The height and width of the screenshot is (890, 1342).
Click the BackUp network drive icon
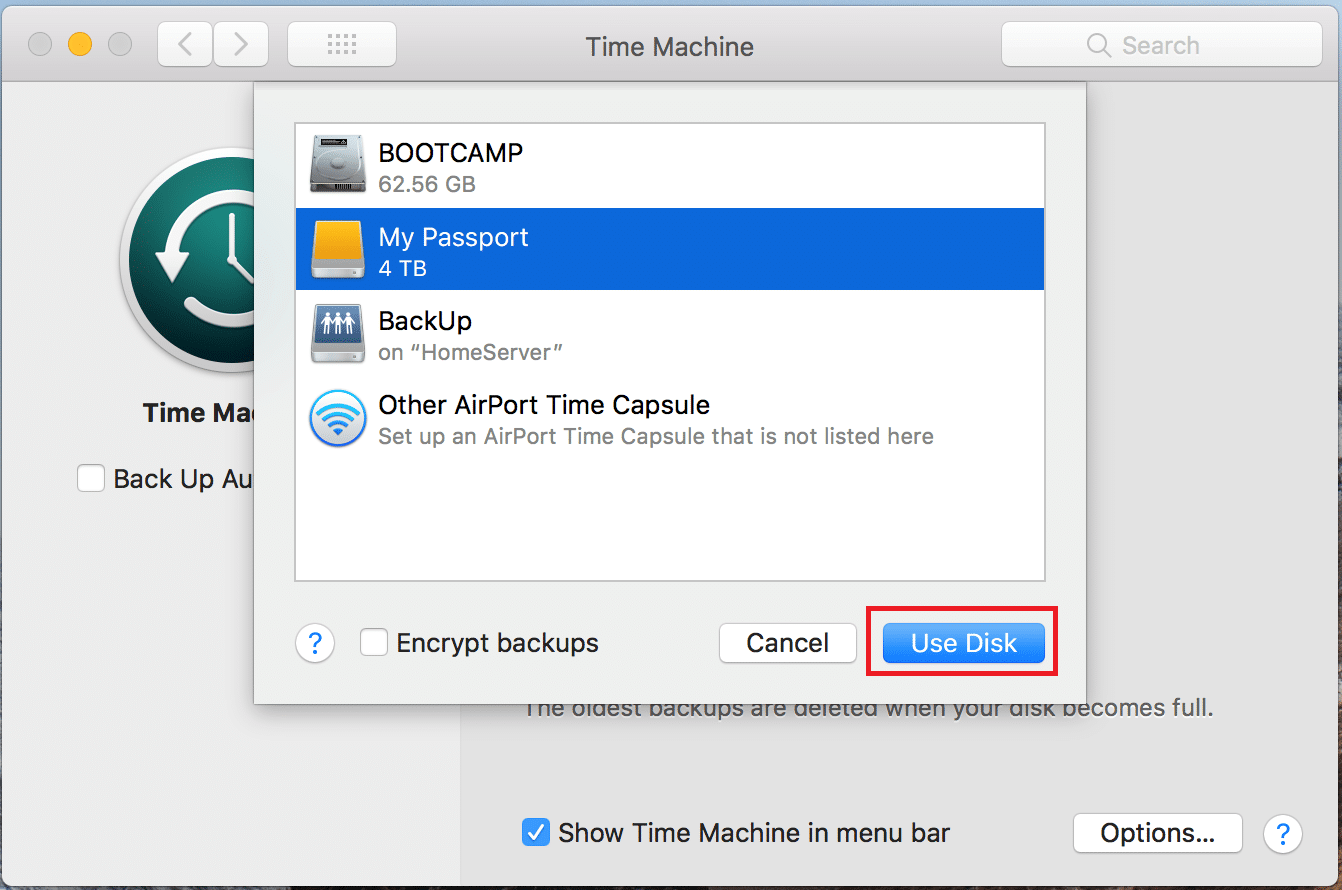point(337,333)
